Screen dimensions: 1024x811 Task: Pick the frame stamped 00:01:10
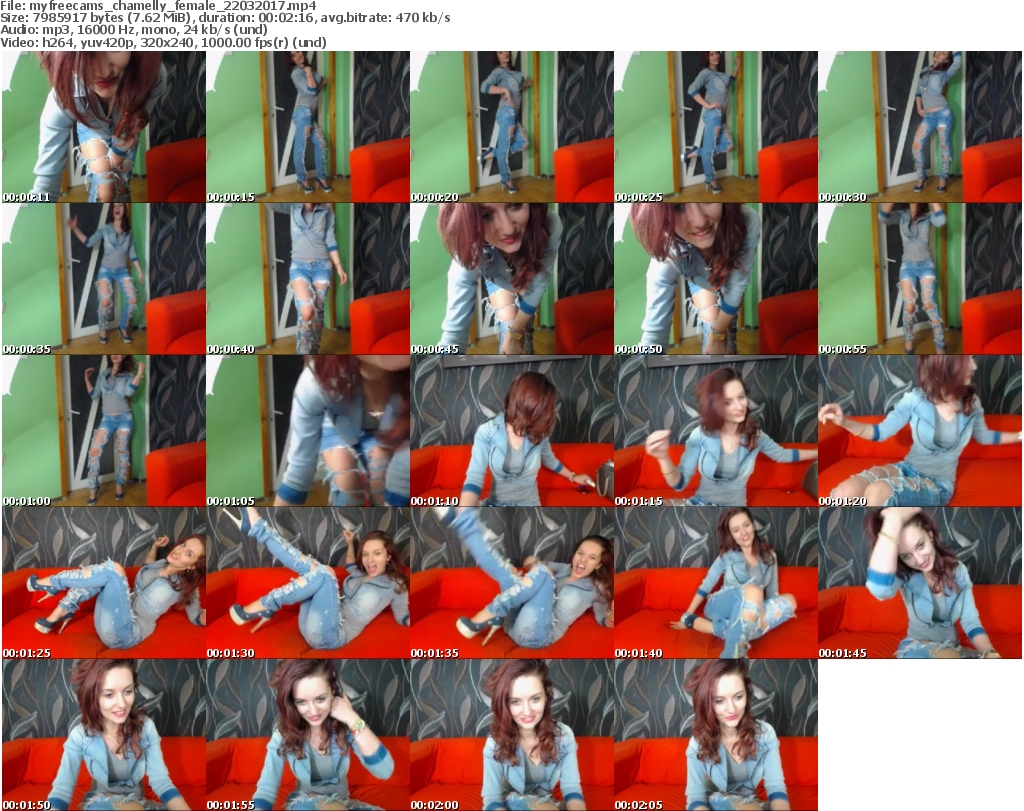[512, 431]
